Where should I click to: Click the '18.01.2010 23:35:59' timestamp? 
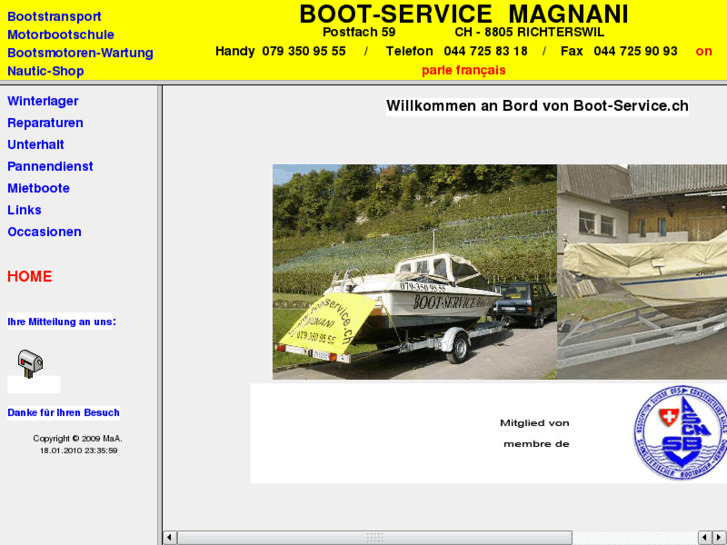[78, 450]
